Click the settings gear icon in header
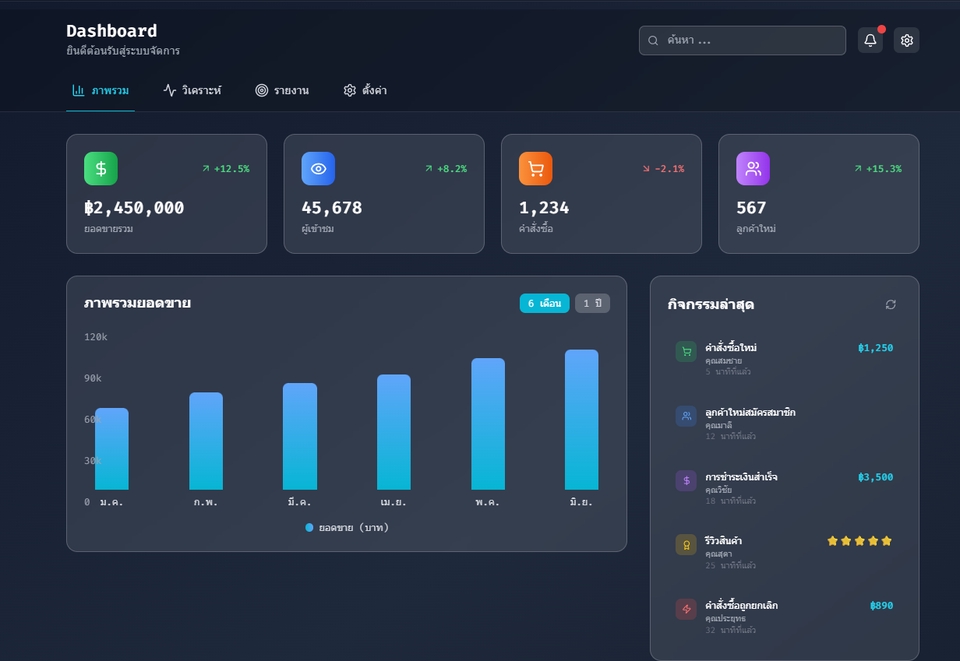This screenshot has height=661, width=960. pyautogui.click(x=906, y=41)
